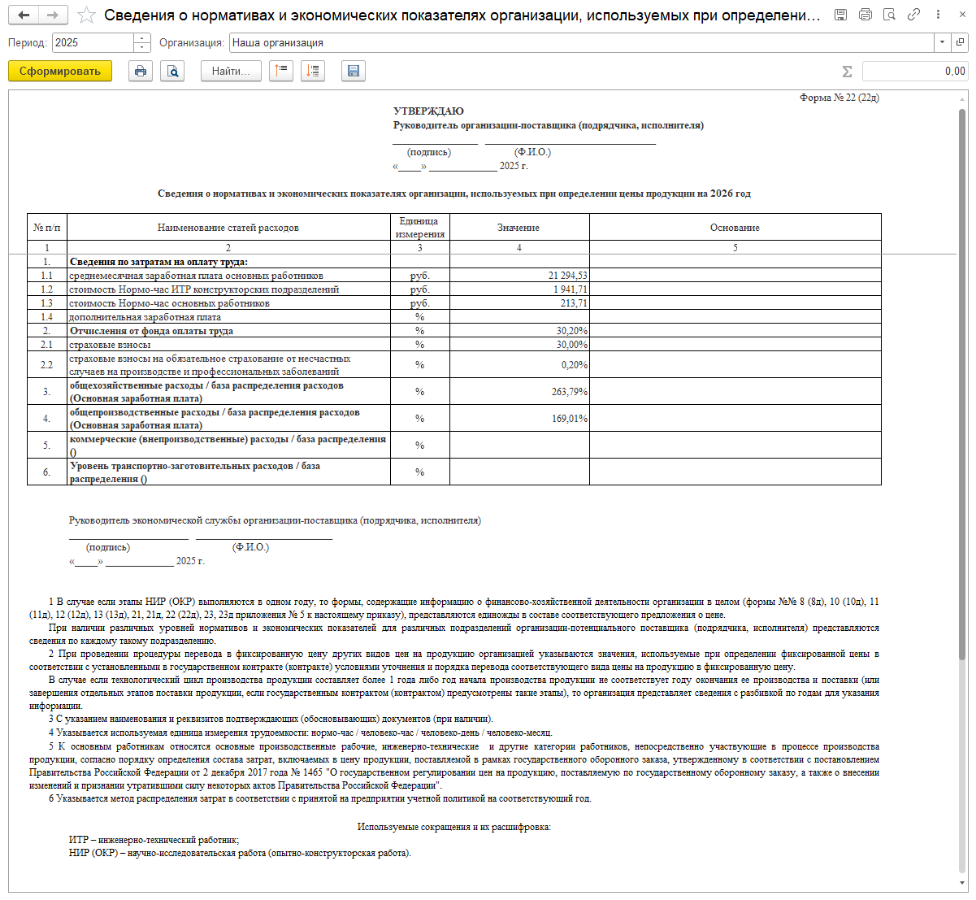Select the Единица измерения column header
The width and height of the screenshot is (976, 900).
point(420,228)
